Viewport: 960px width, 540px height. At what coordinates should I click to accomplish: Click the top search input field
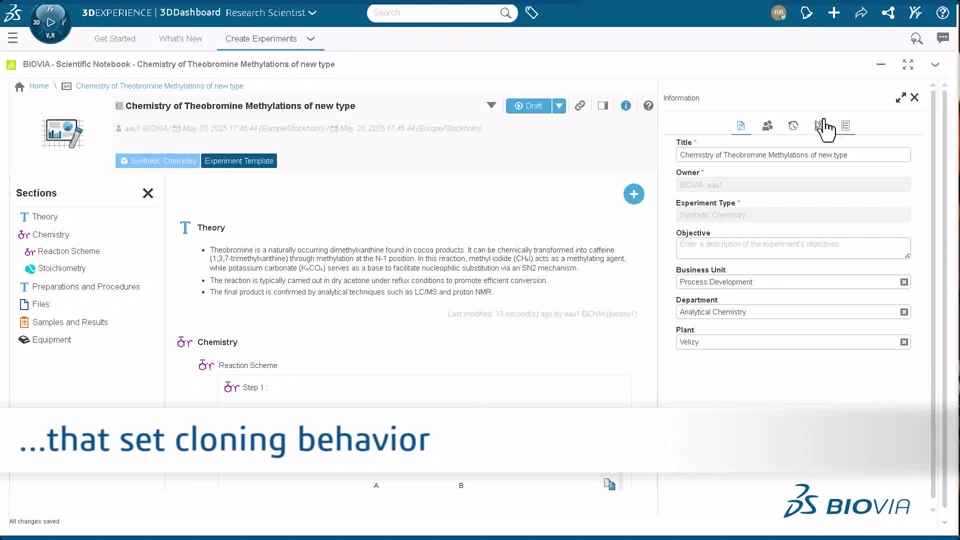coord(435,13)
